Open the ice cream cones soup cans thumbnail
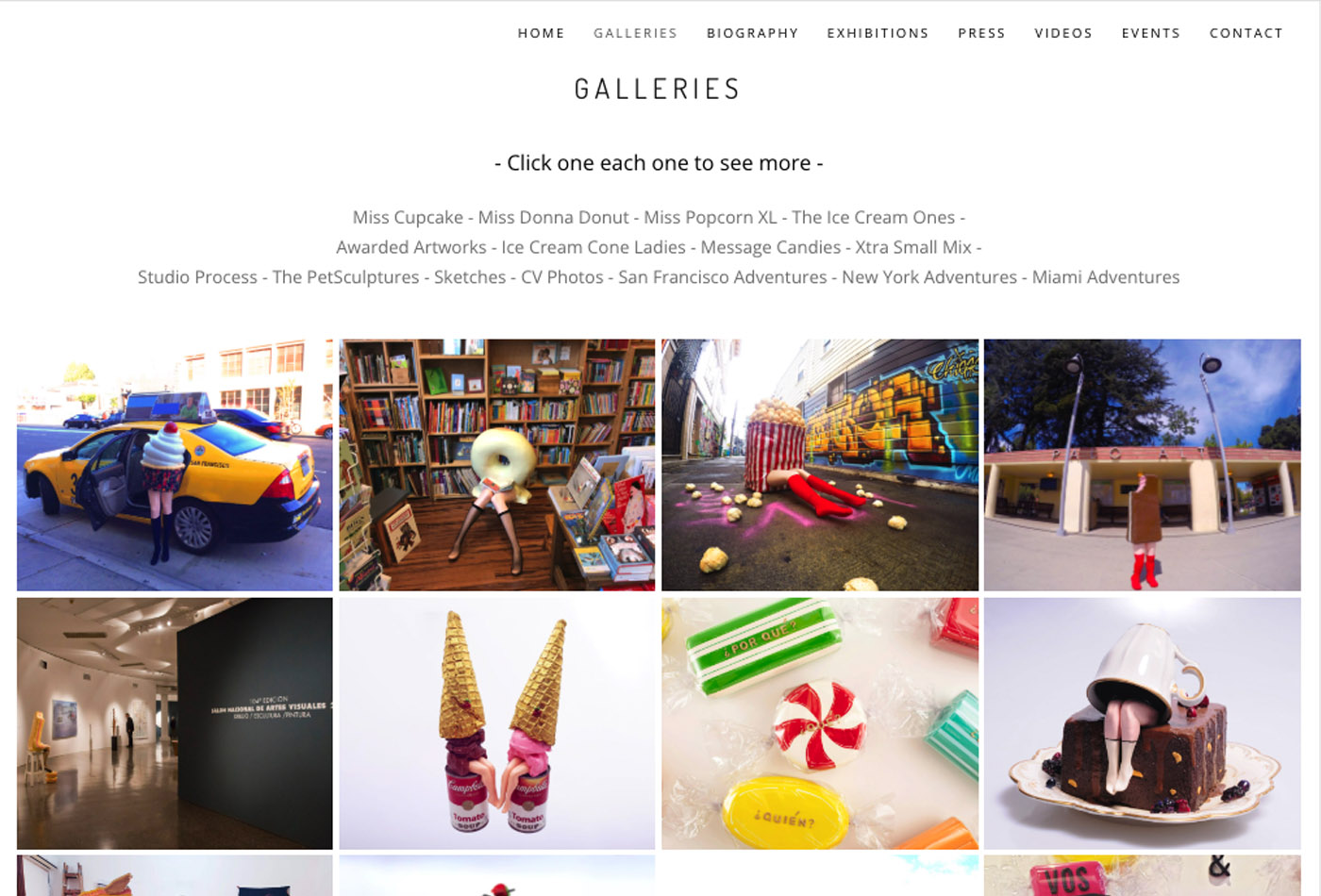Viewport: 1321px width, 896px height. (497, 723)
